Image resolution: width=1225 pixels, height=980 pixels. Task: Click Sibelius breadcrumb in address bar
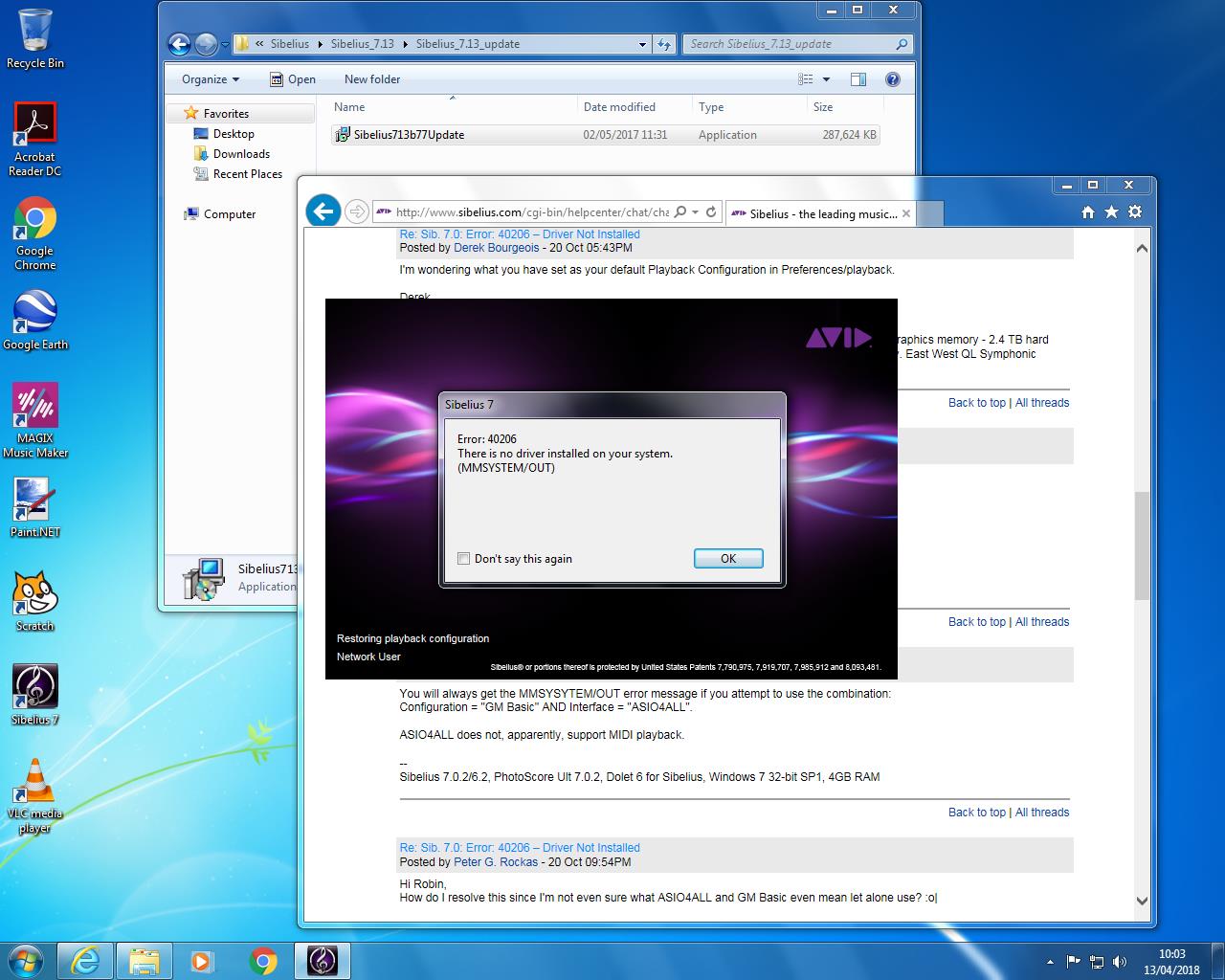[290, 44]
